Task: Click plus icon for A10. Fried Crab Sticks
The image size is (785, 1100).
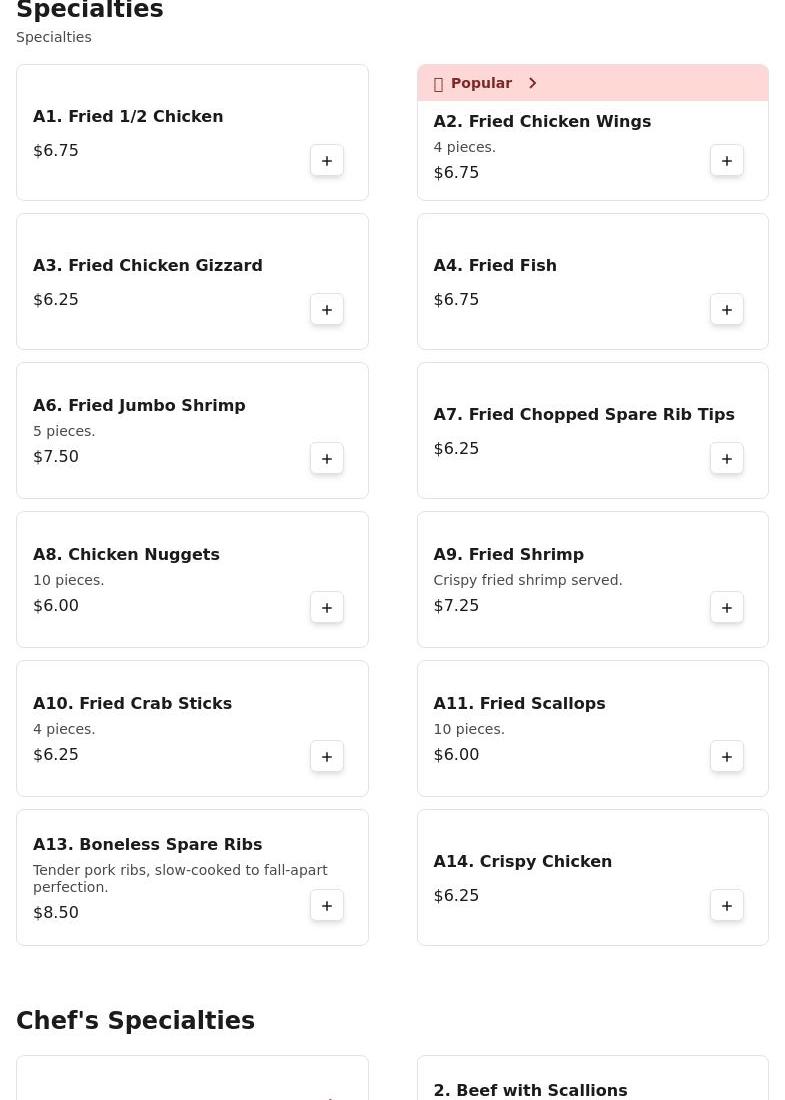Action: point(327,756)
